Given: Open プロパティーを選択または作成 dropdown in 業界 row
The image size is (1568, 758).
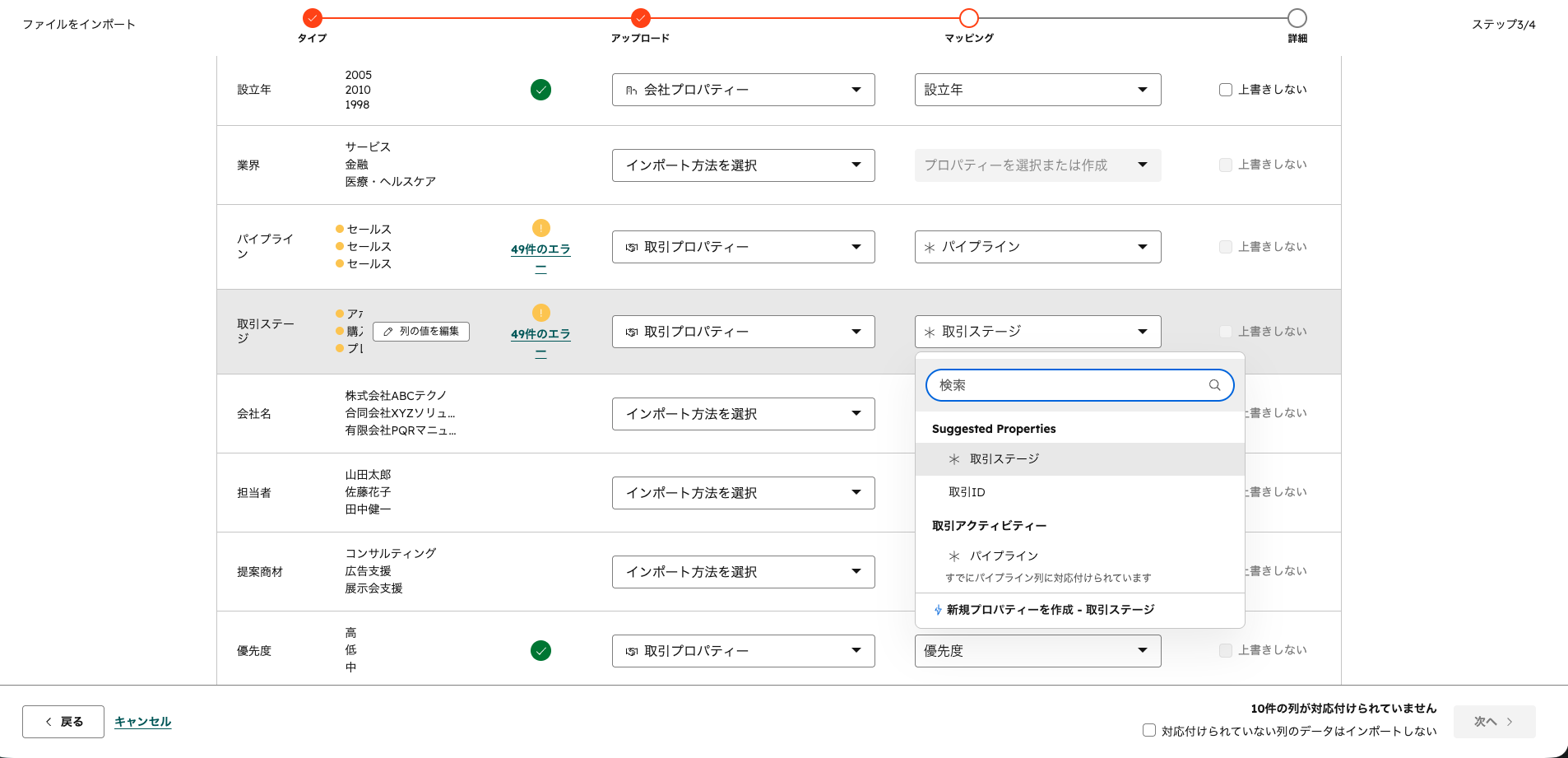Looking at the screenshot, I should pyautogui.click(x=1037, y=165).
